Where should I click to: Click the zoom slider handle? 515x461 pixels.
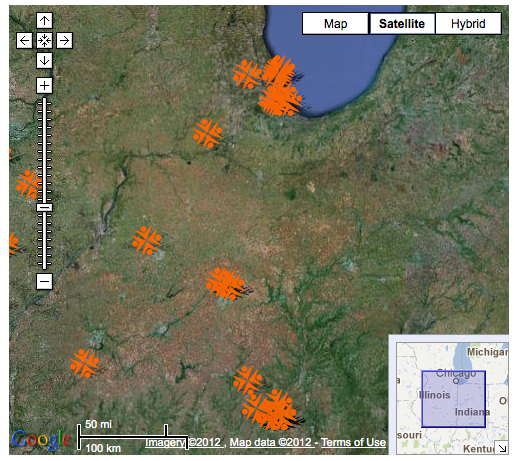point(44,207)
